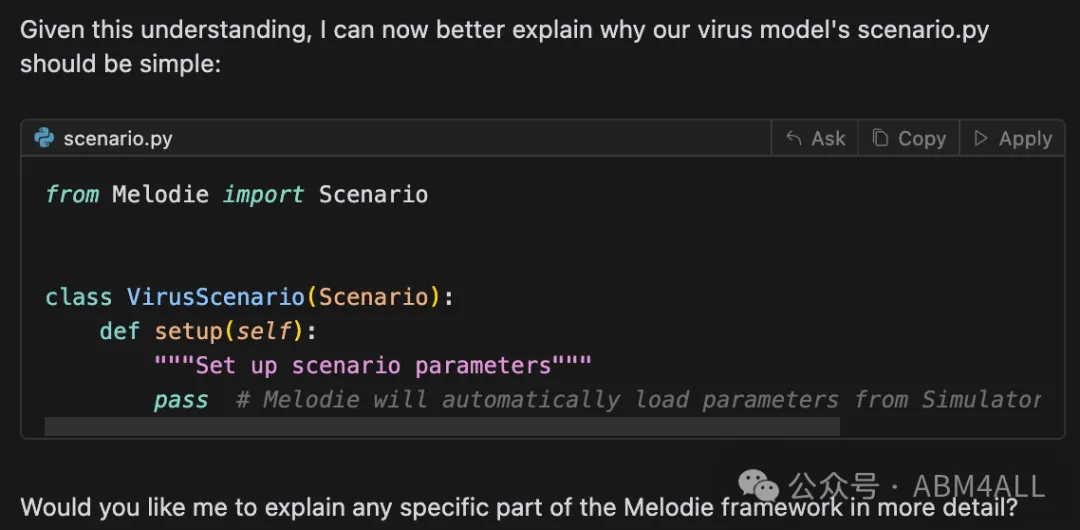Viewport: 1080px width, 530px height.
Task: Click the Copy clipboard icon
Action: click(880, 138)
